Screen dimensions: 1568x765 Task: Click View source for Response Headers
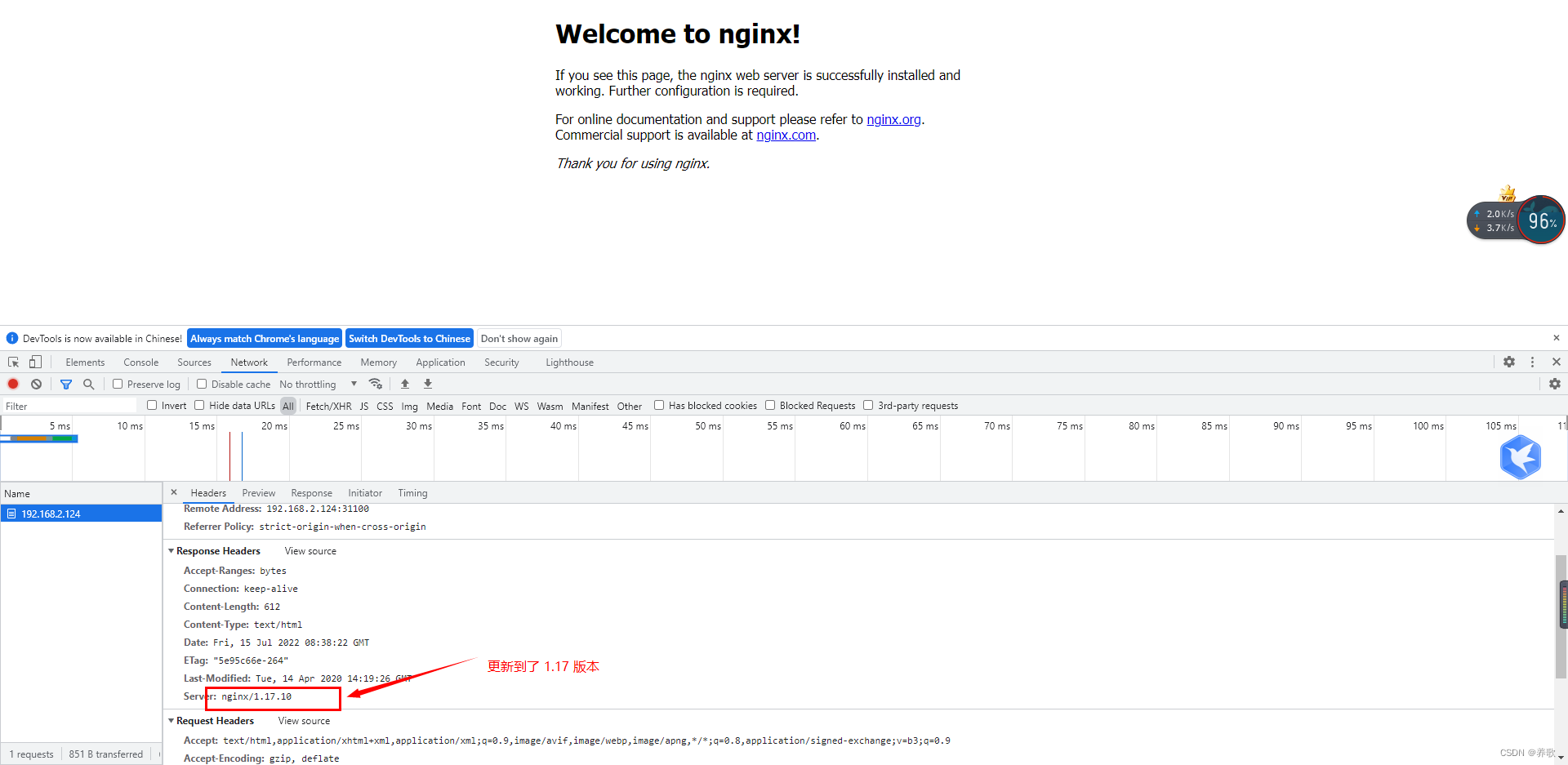pos(310,551)
